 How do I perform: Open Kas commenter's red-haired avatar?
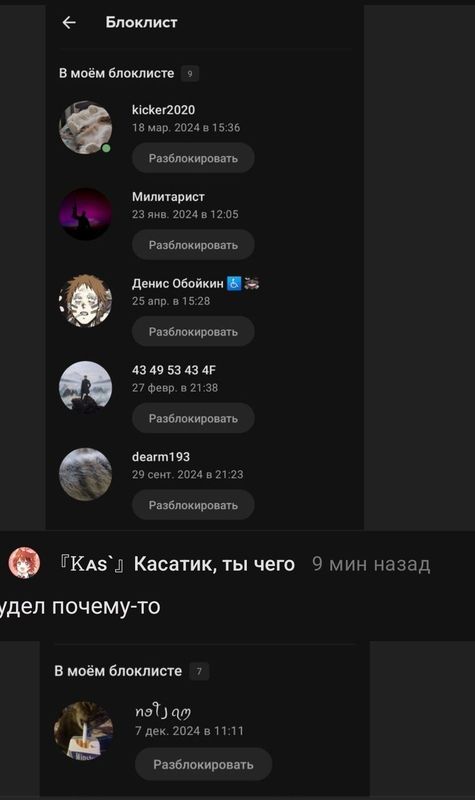(x=24, y=563)
